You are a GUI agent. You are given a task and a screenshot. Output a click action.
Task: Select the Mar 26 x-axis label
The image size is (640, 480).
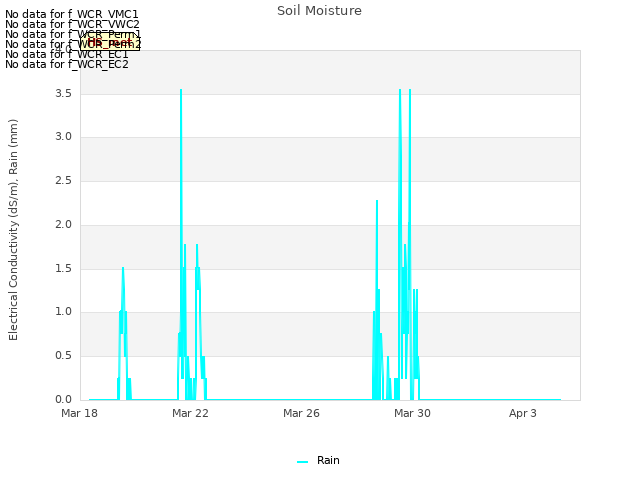[x=301, y=413]
